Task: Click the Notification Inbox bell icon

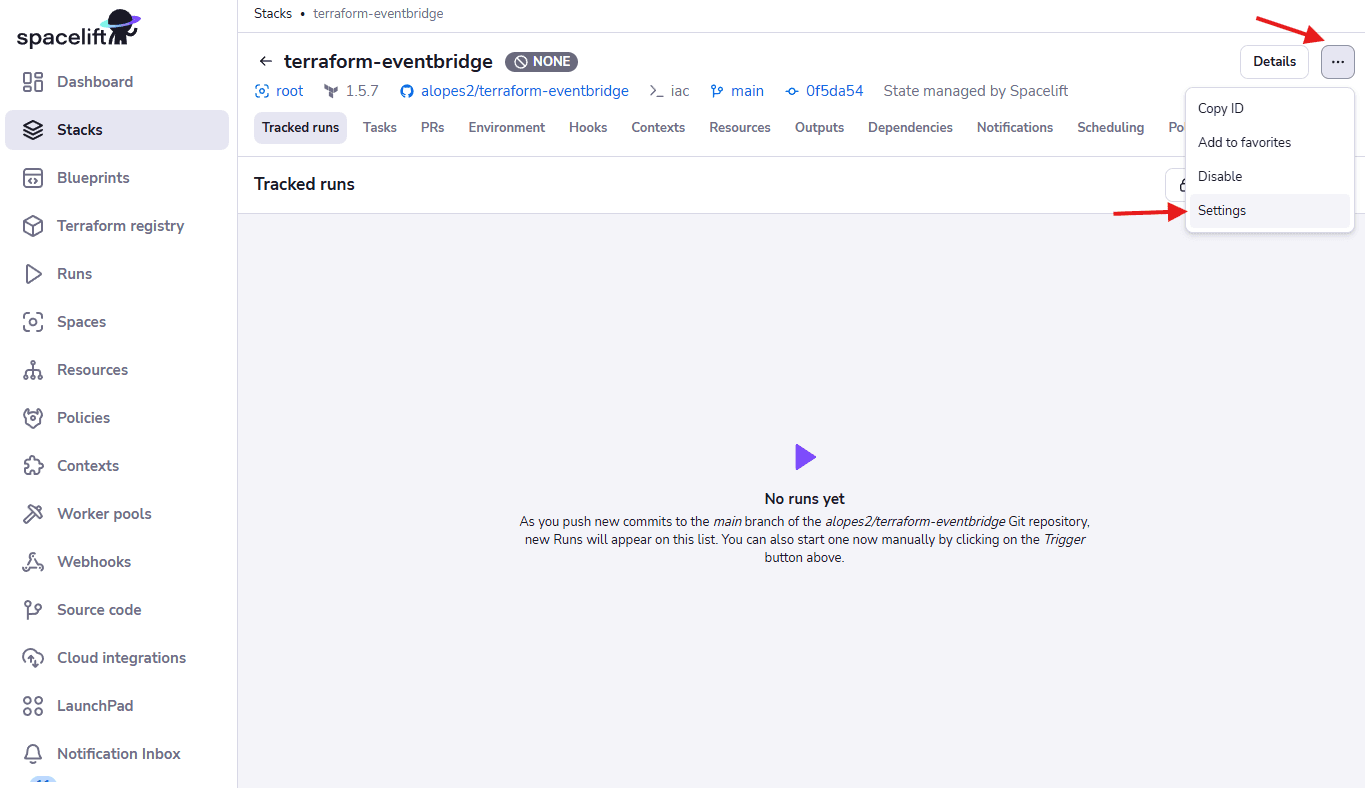Action: point(33,754)
